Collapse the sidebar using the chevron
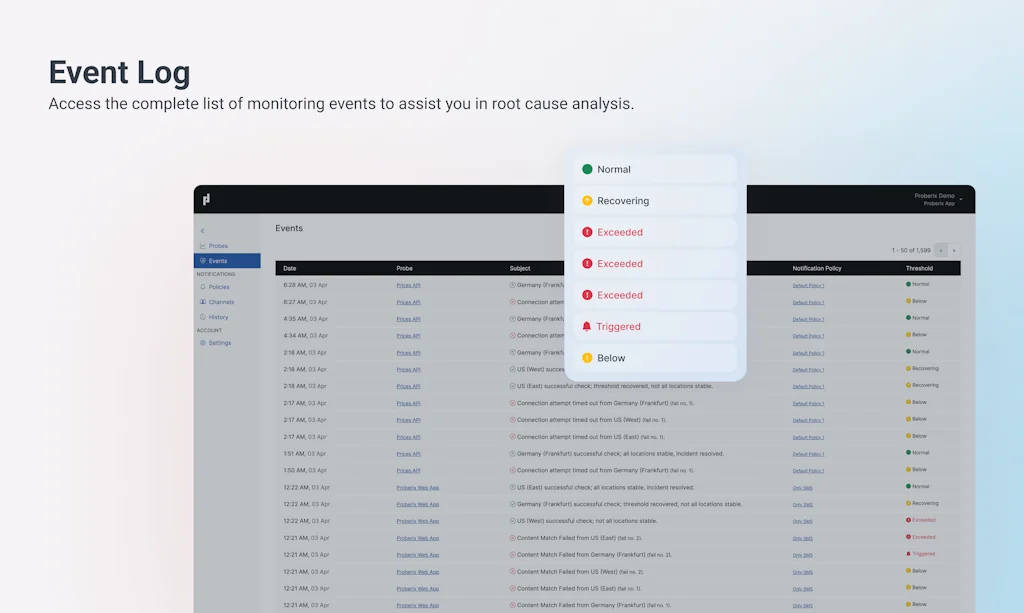This screenshot has height=613, width=1024. coord(202,230)
